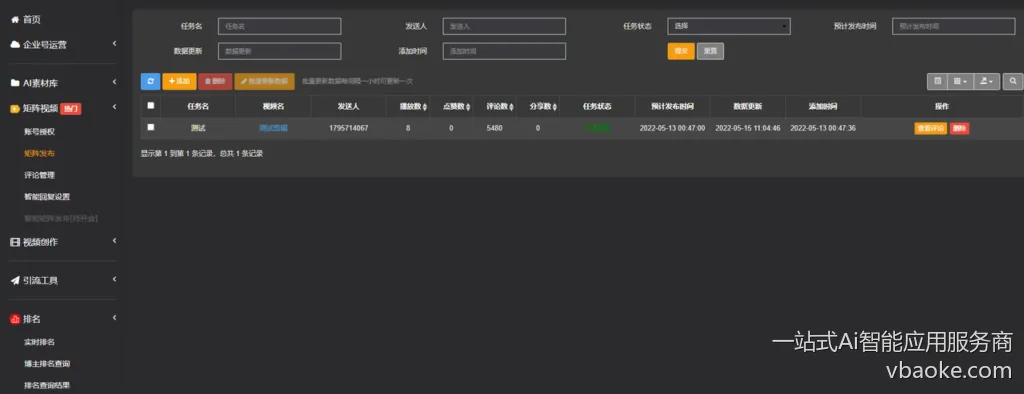Screen dimensions: 1024x394
Task: Click the film icon for 视频创作
Action: [15, 242]
